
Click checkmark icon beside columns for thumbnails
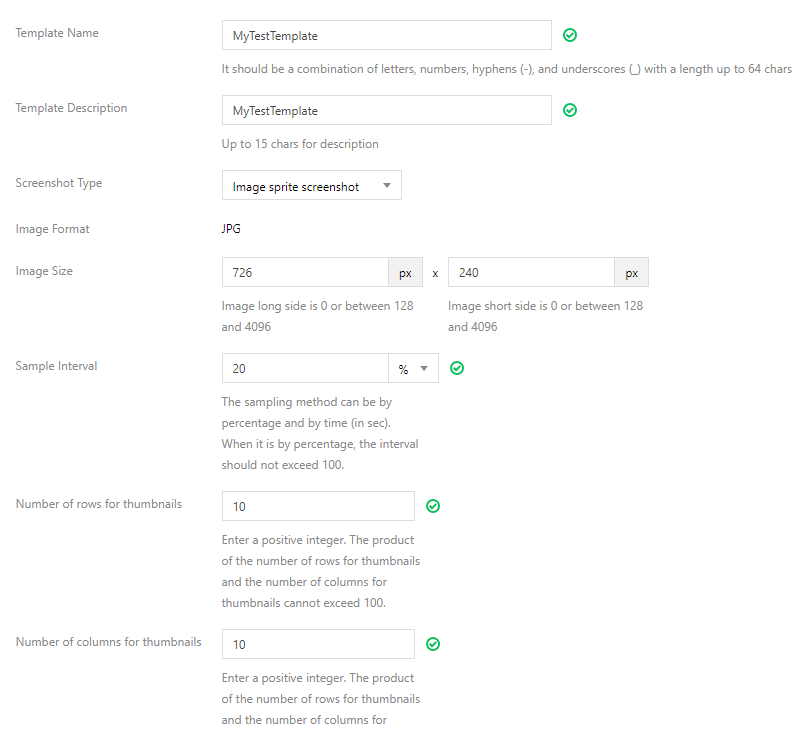[x=433, y=644]
